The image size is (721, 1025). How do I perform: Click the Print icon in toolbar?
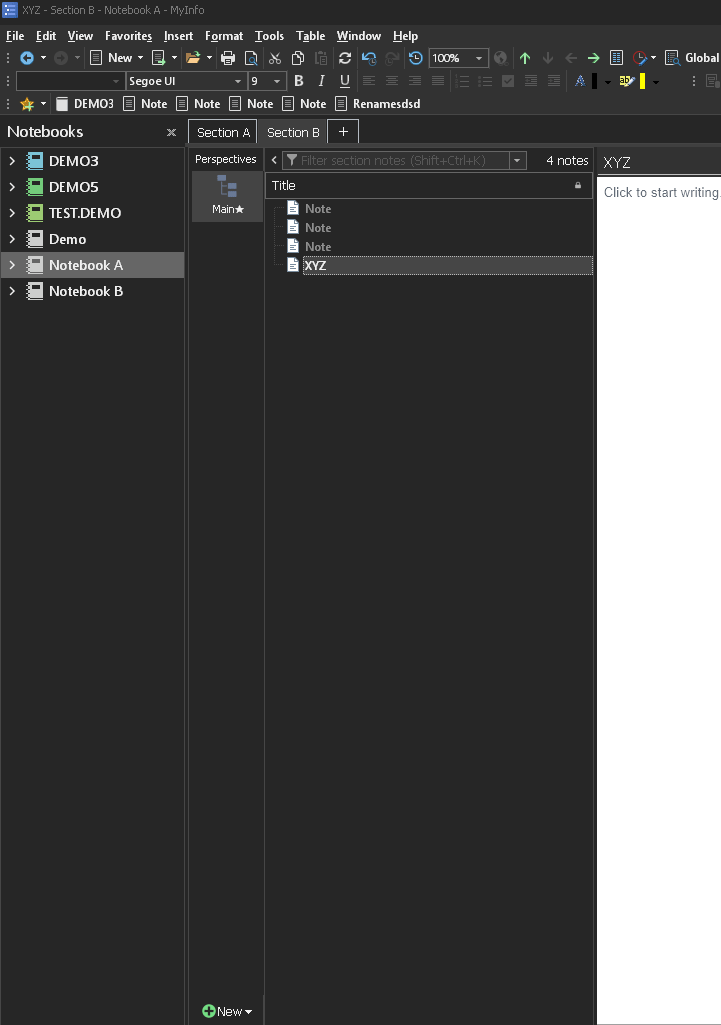(x=228, y=58)
